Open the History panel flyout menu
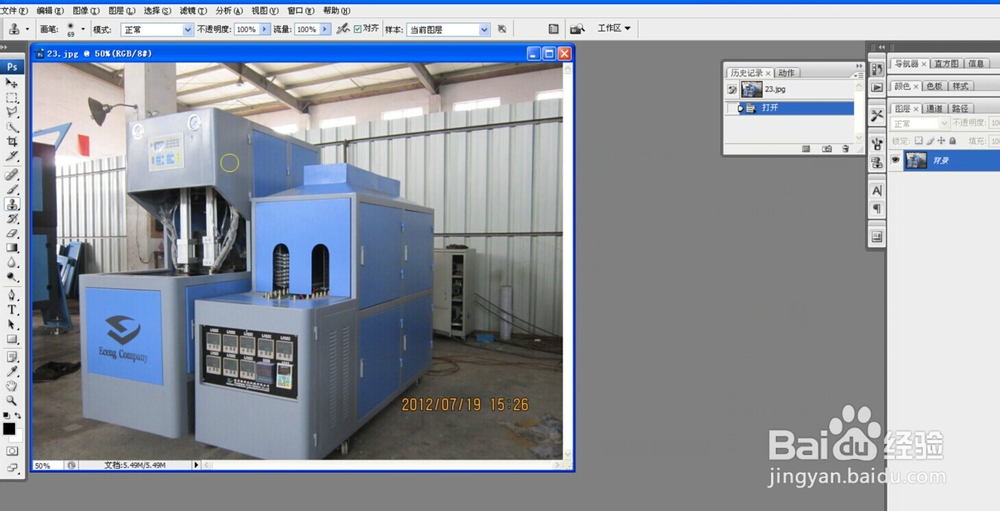Viewport: 1000px width, 511px height. (858, 74)
